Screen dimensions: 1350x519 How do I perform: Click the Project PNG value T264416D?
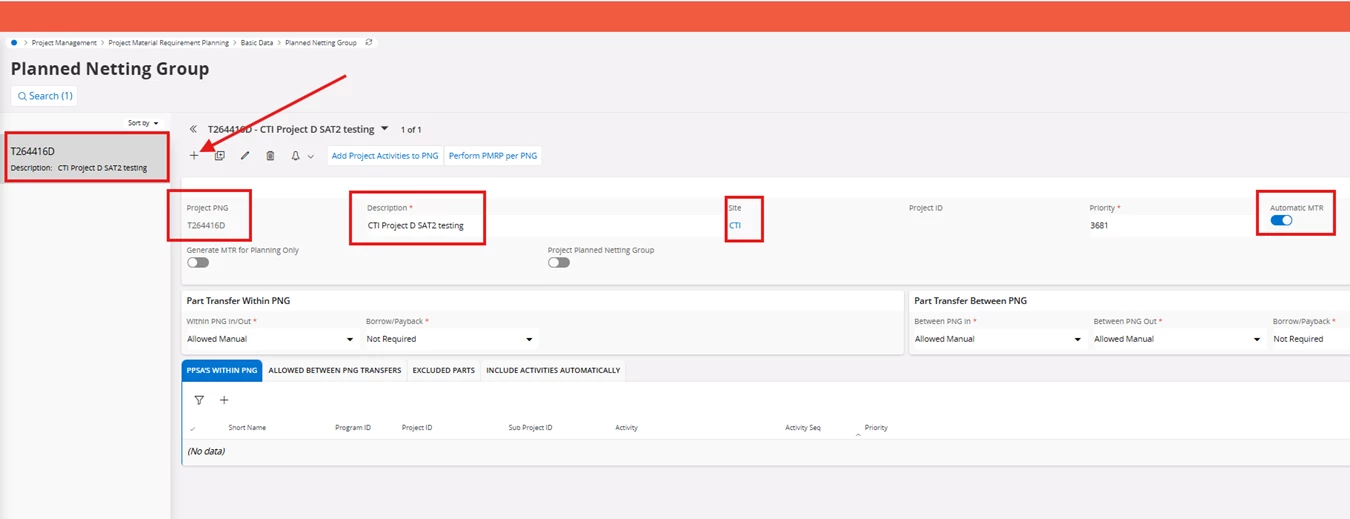[206, 225]
